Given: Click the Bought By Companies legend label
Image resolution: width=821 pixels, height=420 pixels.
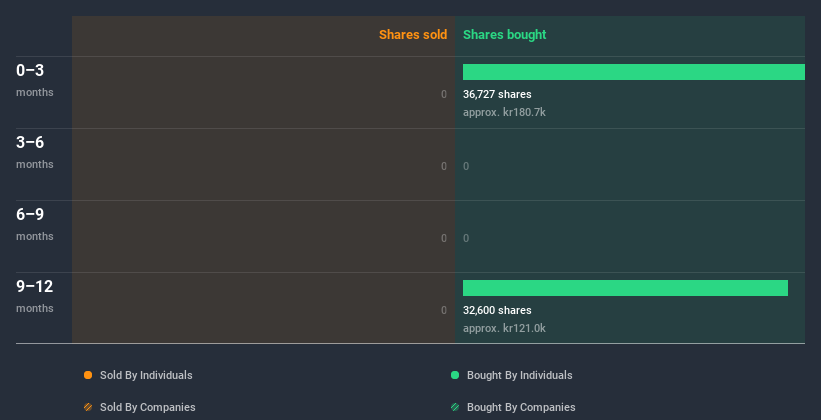Looking at the screenshot, I should click(521, 407).
